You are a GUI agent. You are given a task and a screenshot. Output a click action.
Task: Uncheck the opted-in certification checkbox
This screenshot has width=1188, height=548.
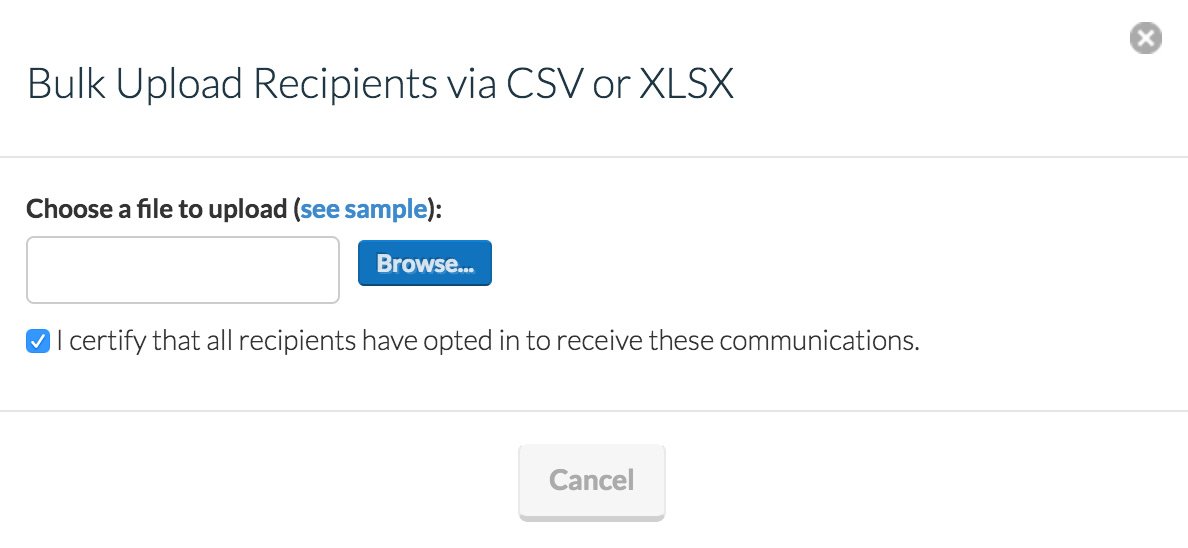coord(37,342)
